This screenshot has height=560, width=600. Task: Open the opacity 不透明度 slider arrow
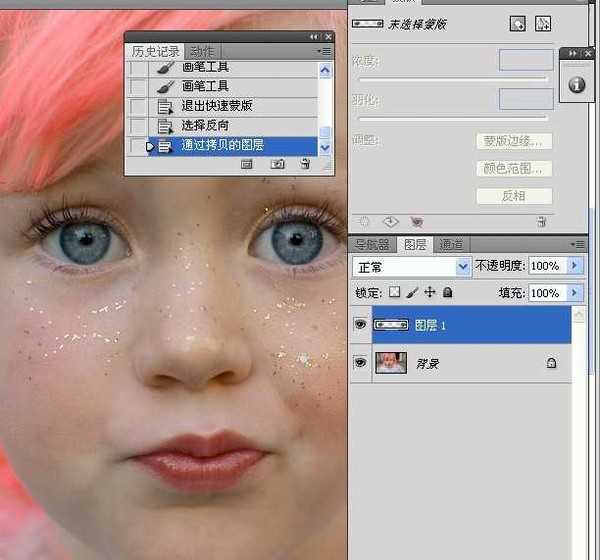[574, 267]
